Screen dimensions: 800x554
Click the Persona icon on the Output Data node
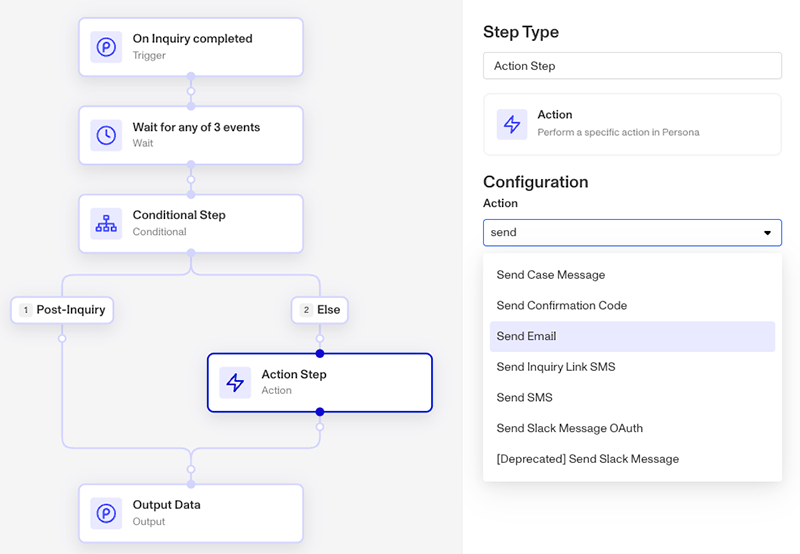[x=106, y=513]
